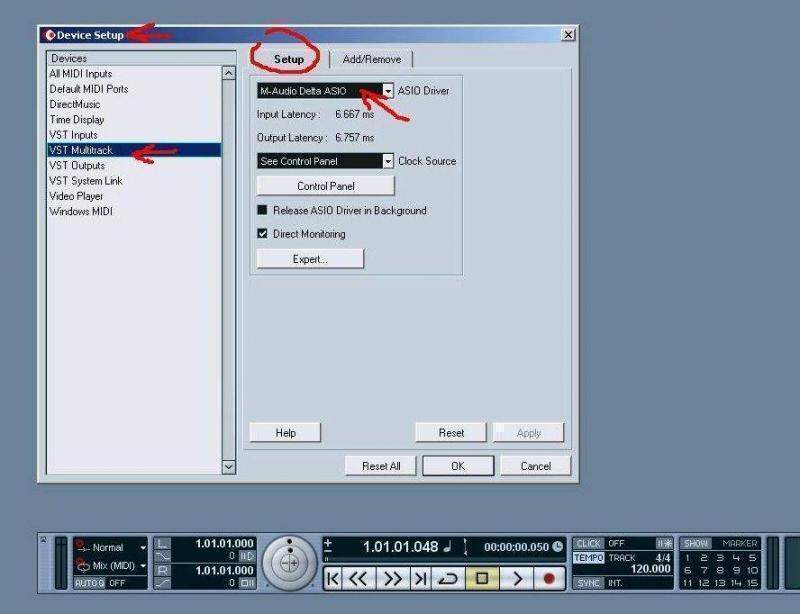
Task: Open the Clock Source dropdown
Action: point(388,161)
